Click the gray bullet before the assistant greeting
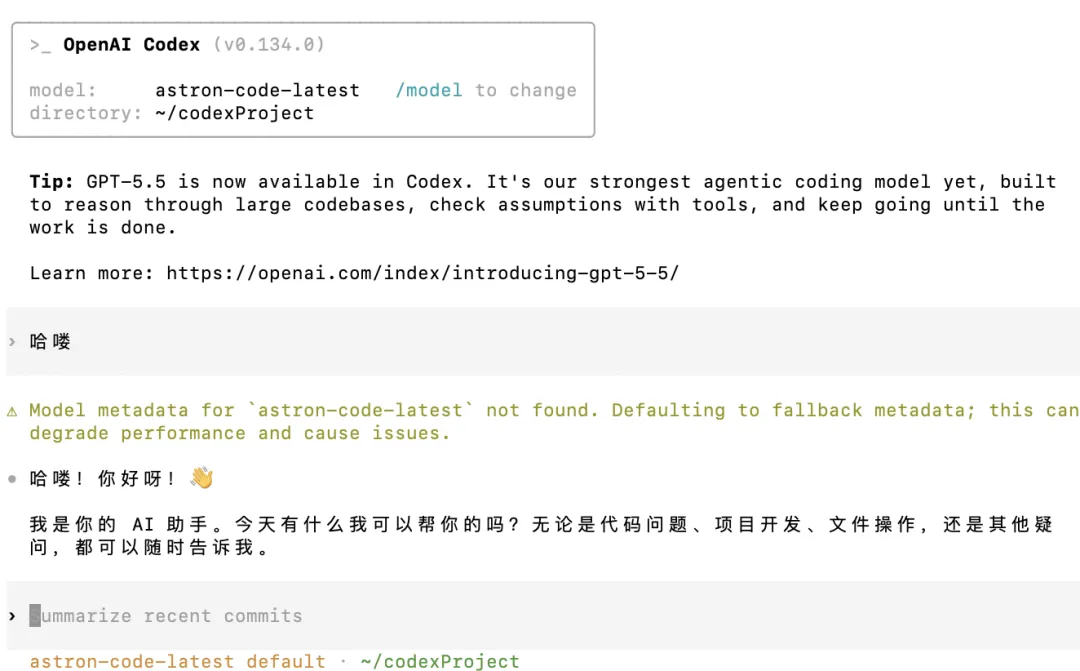Viewport: 1080px width, 671px height. click(x=12, y=479)
